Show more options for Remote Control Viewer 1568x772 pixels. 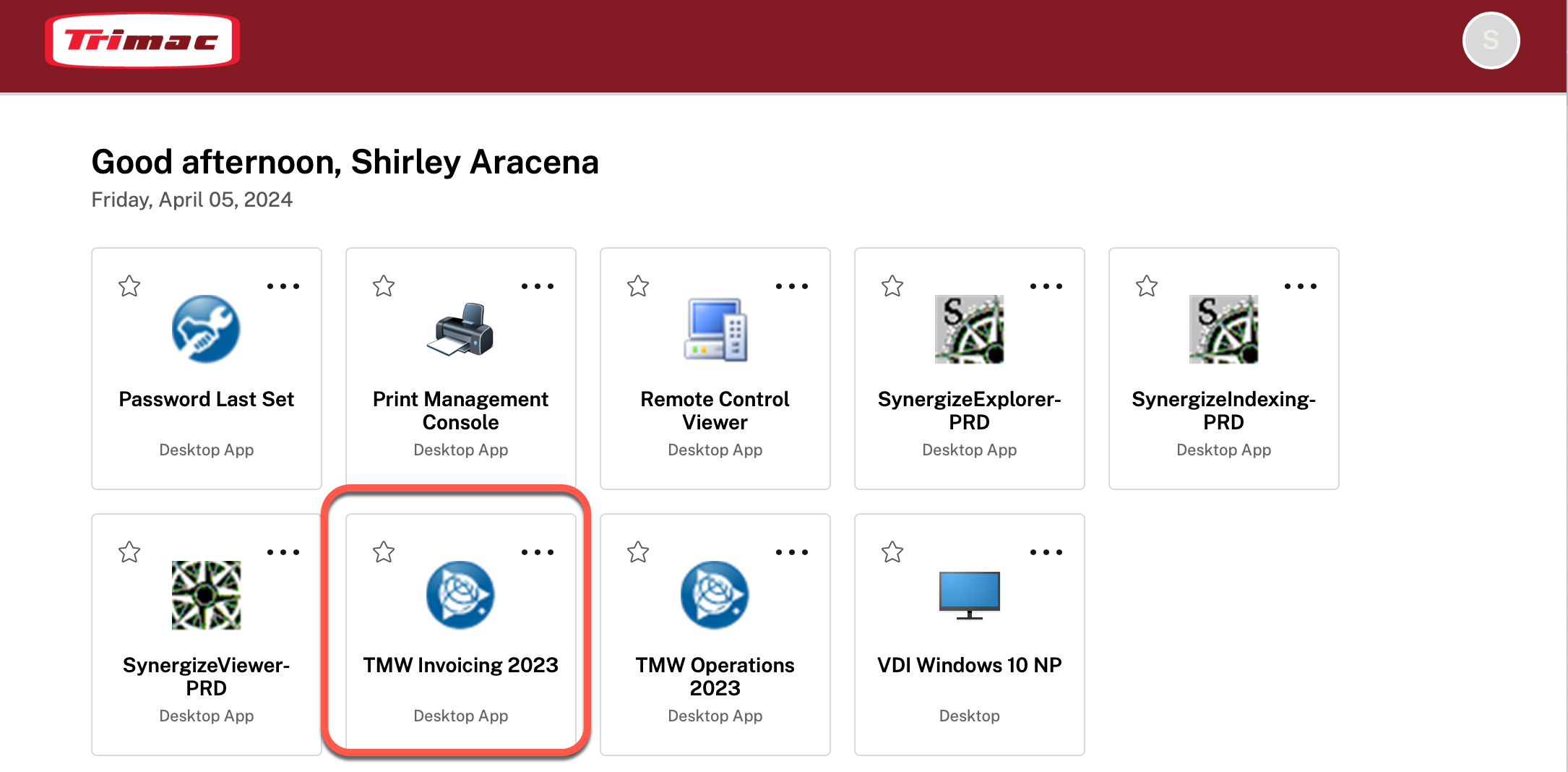coord(792,286)
